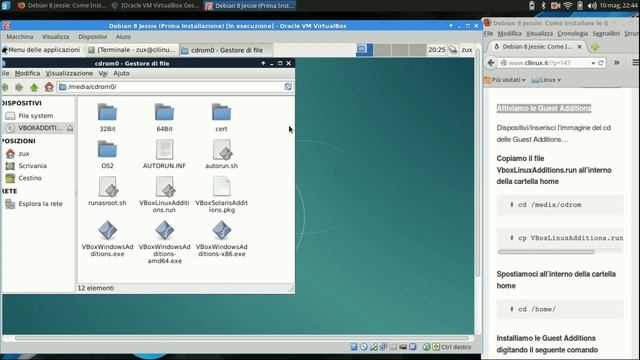Open the cert folder
The height and width of the screenshot is (360, 640).
221,117
